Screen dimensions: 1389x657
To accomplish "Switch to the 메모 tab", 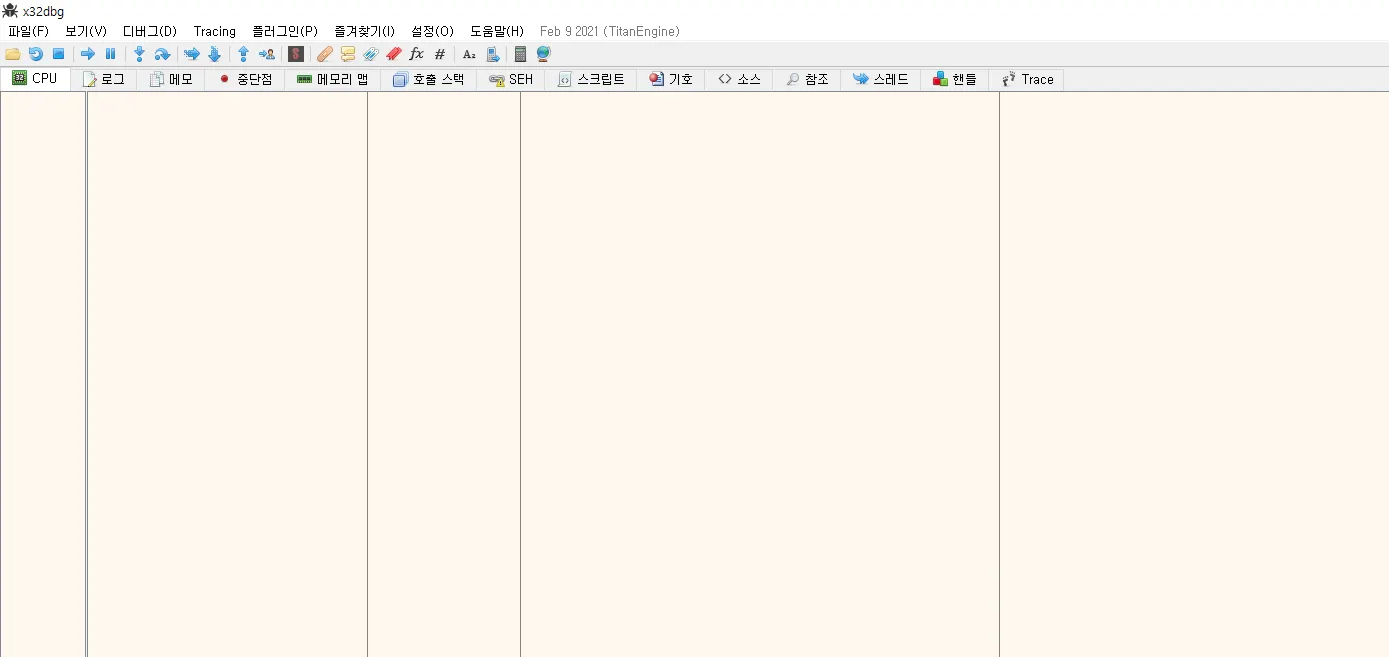I will click(x=171, y=79).
